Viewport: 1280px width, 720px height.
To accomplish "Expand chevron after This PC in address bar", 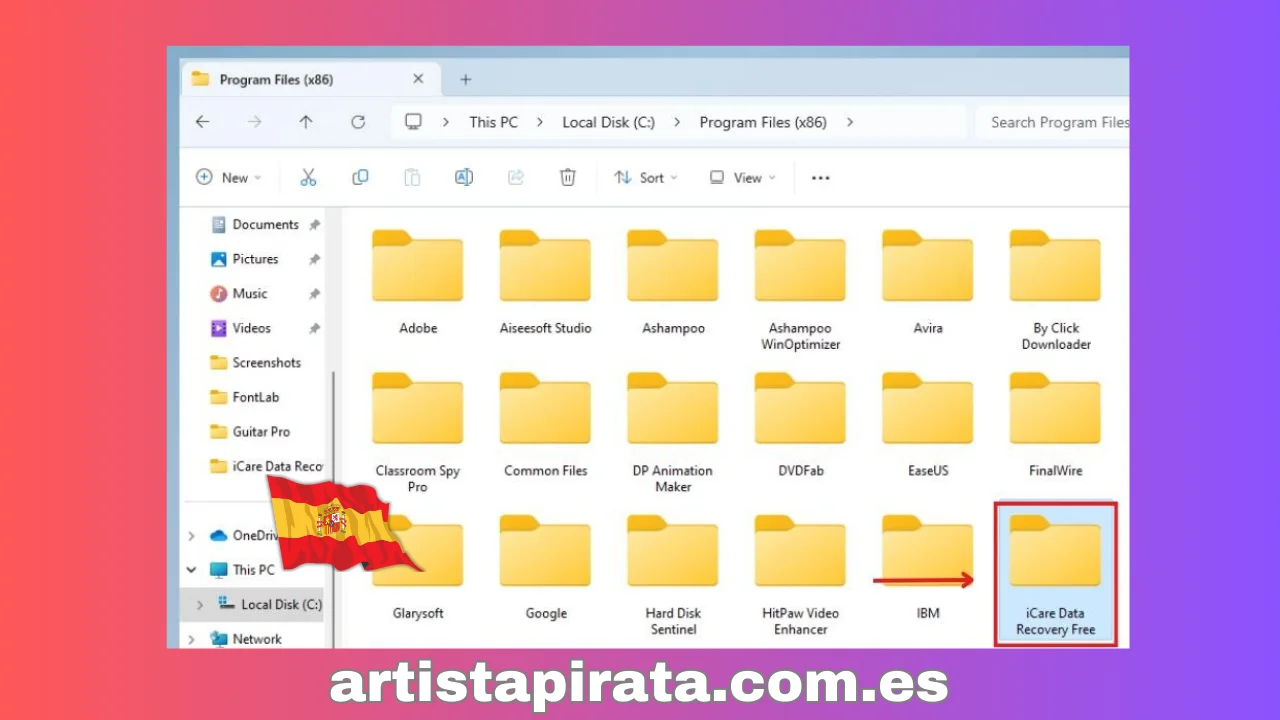I will [x=540, y=122].
